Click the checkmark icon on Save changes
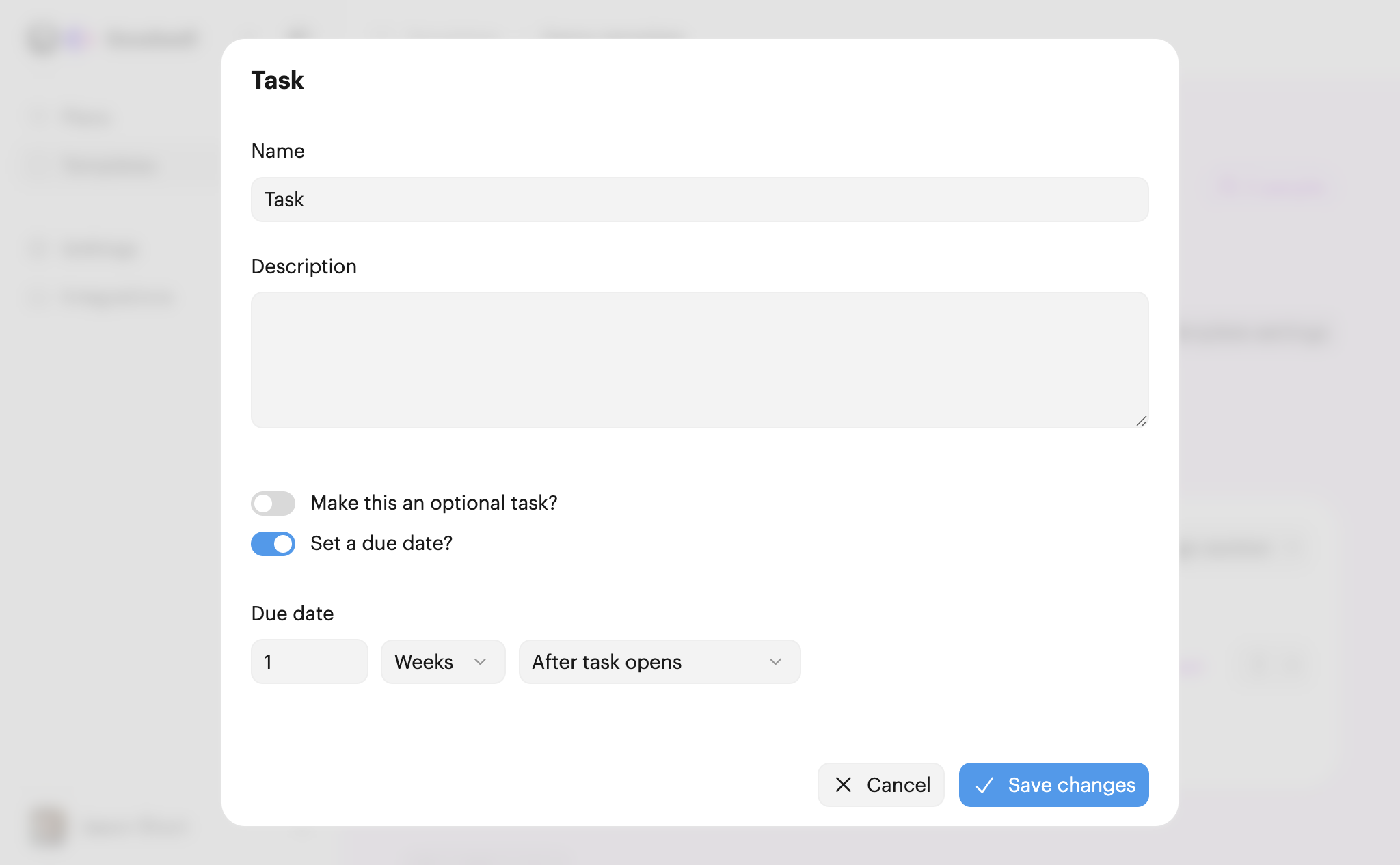This screenshot has height=865, width=1400. [x=984, y=785]
